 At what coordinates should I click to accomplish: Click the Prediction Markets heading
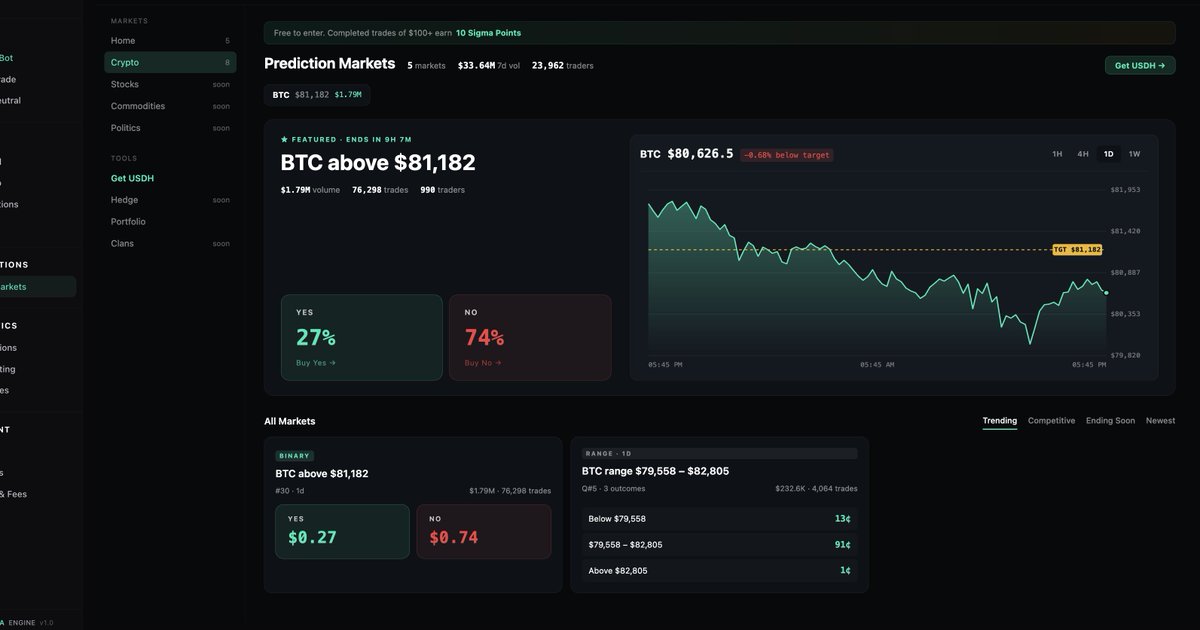click(x=330, y=63)
